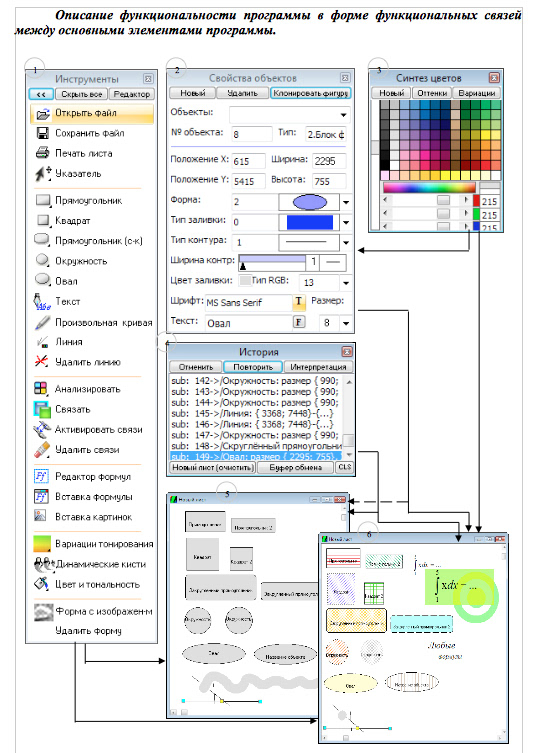
Task: Click the Интерпретация button
Action: pos(318,366)
